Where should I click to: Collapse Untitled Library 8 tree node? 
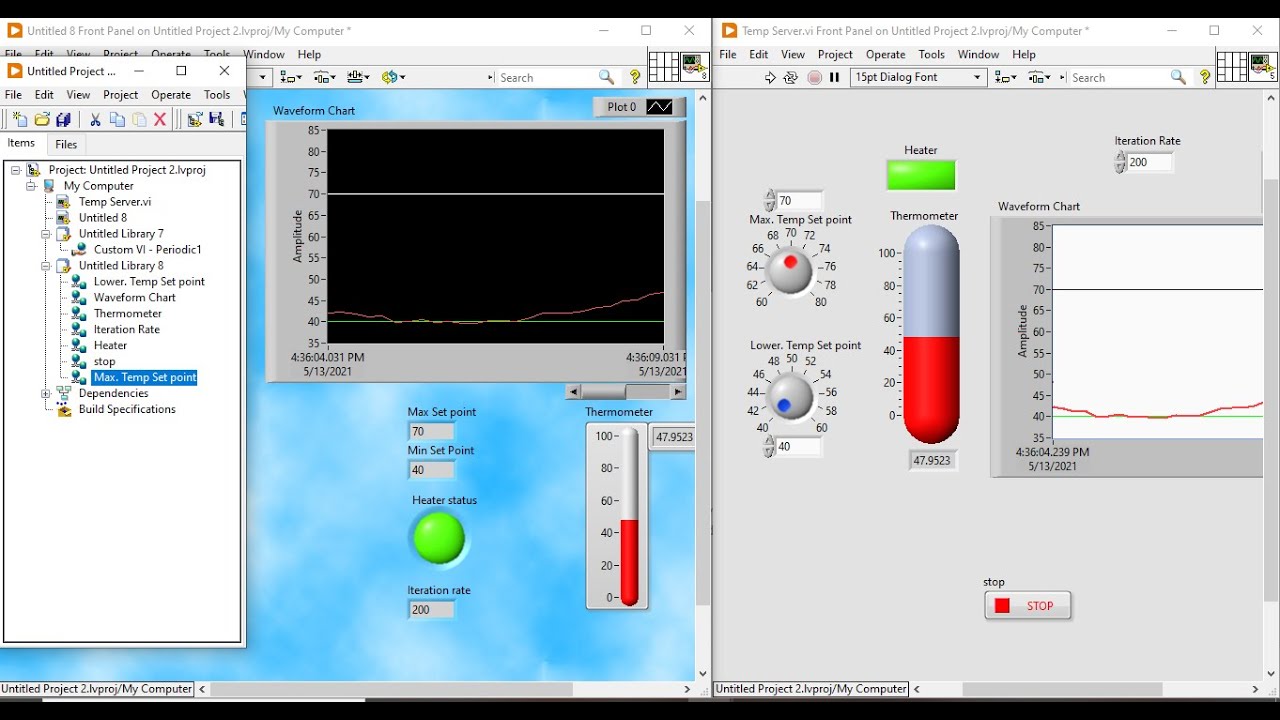46,266
